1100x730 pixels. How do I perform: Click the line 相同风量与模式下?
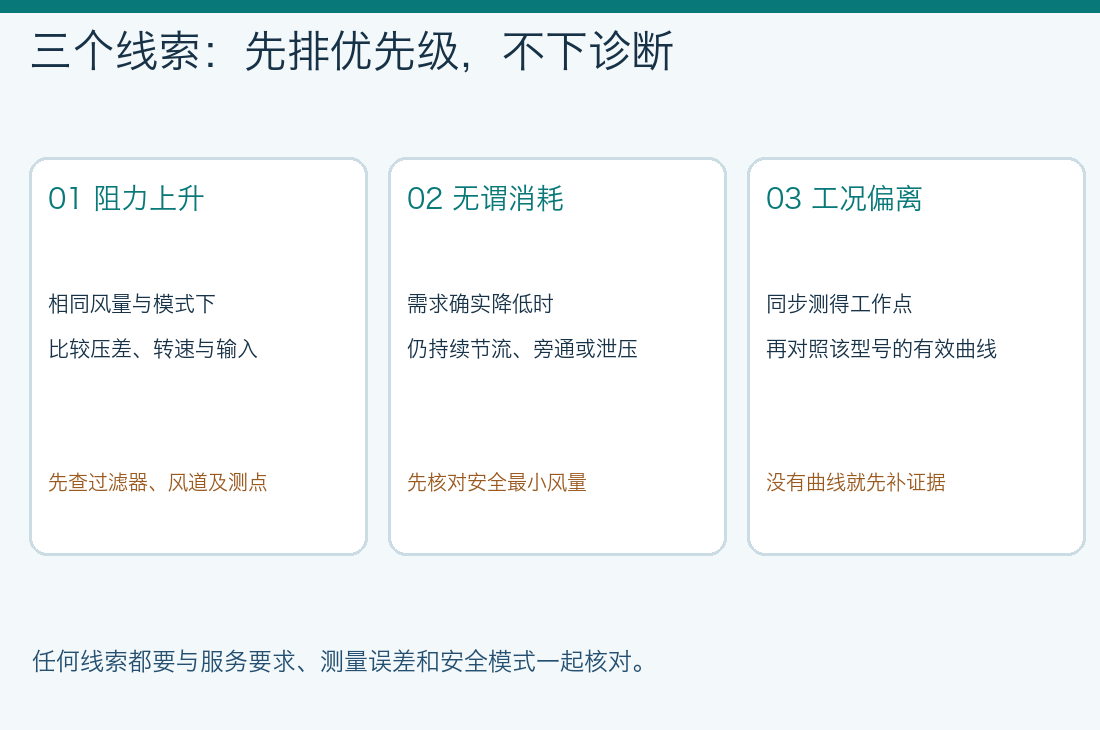pos(132,304)
